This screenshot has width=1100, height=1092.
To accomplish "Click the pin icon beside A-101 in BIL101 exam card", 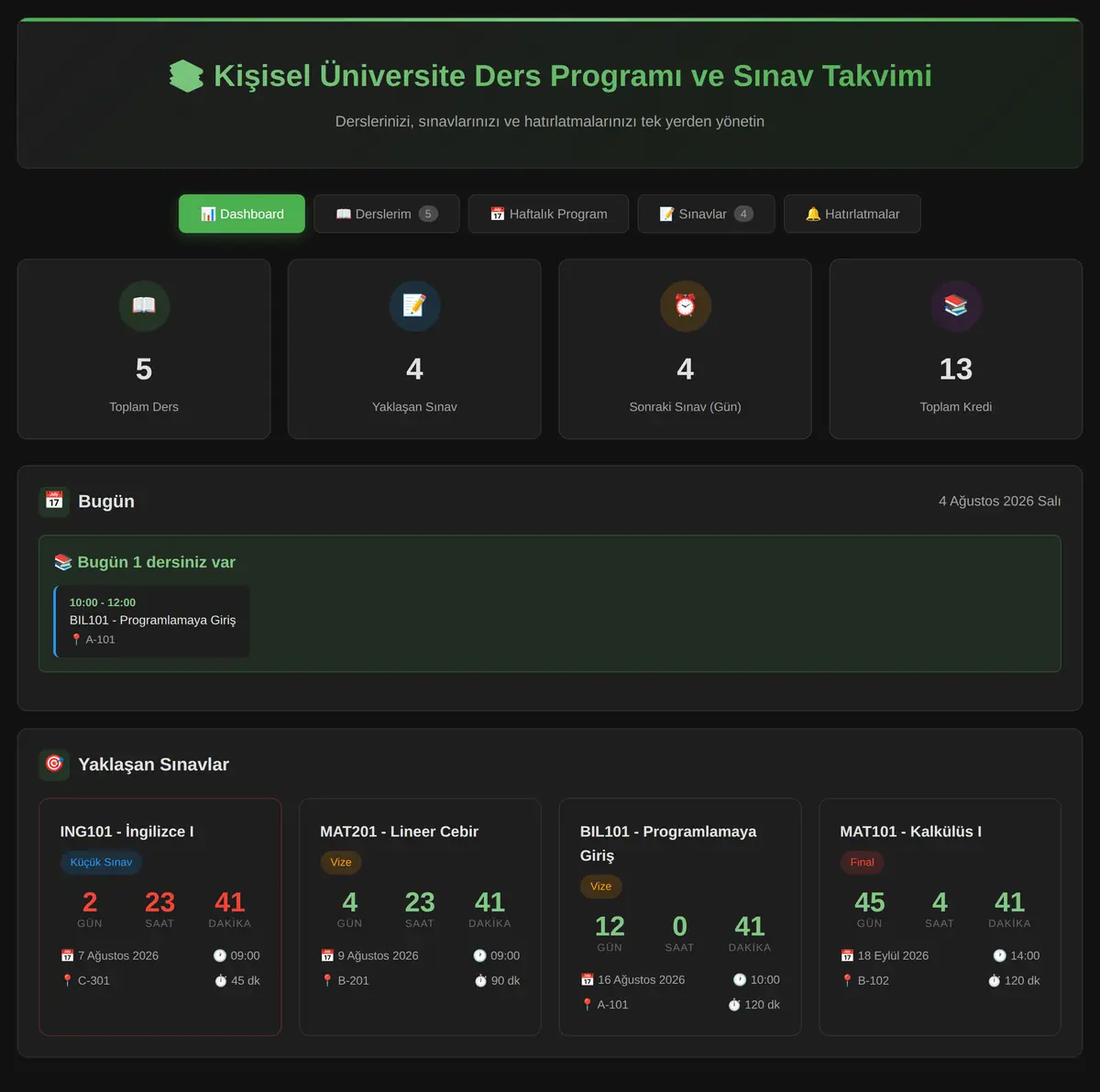I will [588, 1004].
